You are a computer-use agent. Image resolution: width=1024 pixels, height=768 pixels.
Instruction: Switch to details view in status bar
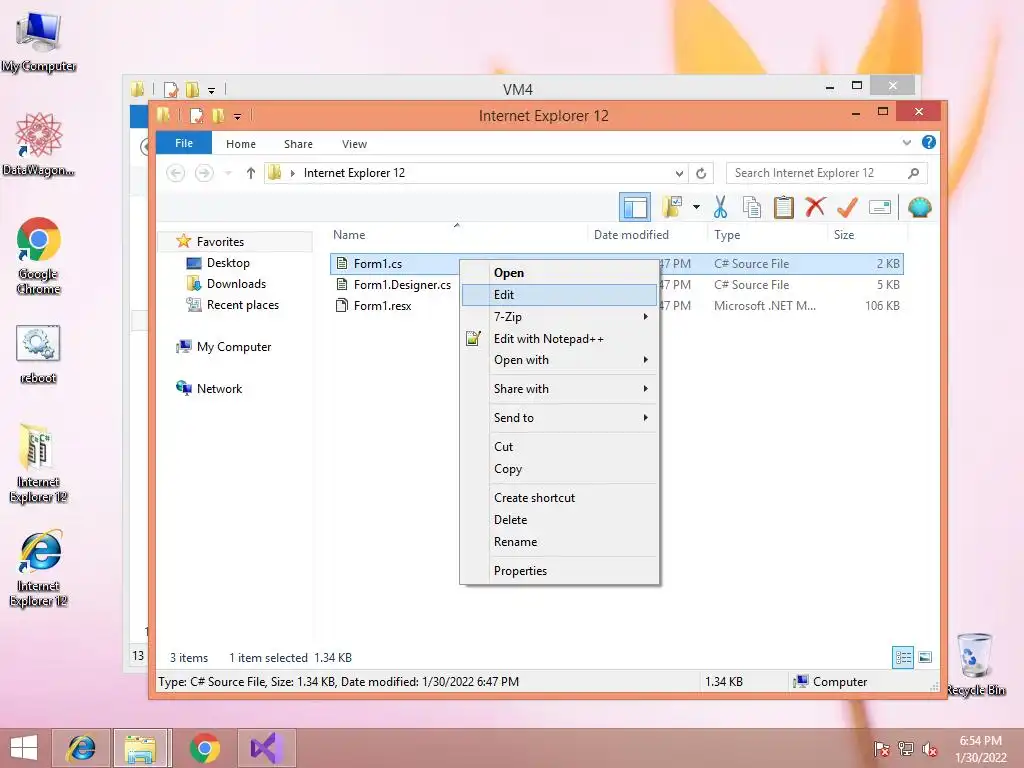[903, 658]
